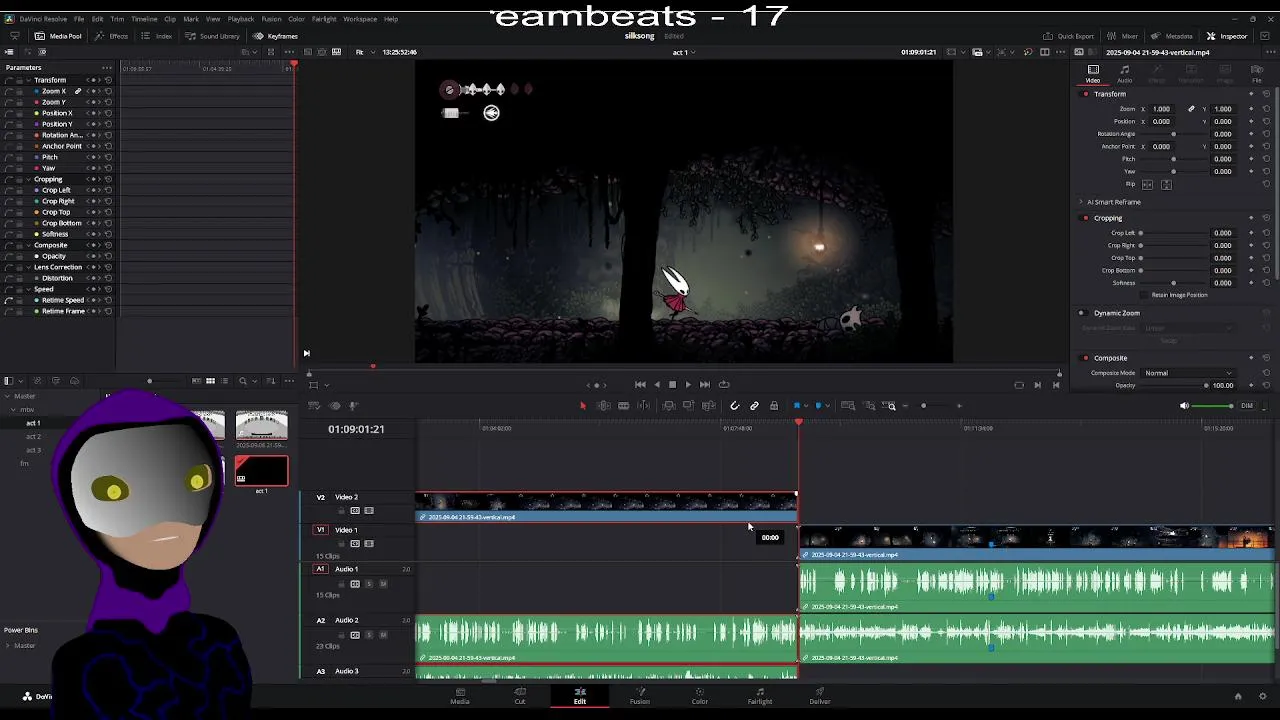Open the File menu

click(x=79, y=19)
